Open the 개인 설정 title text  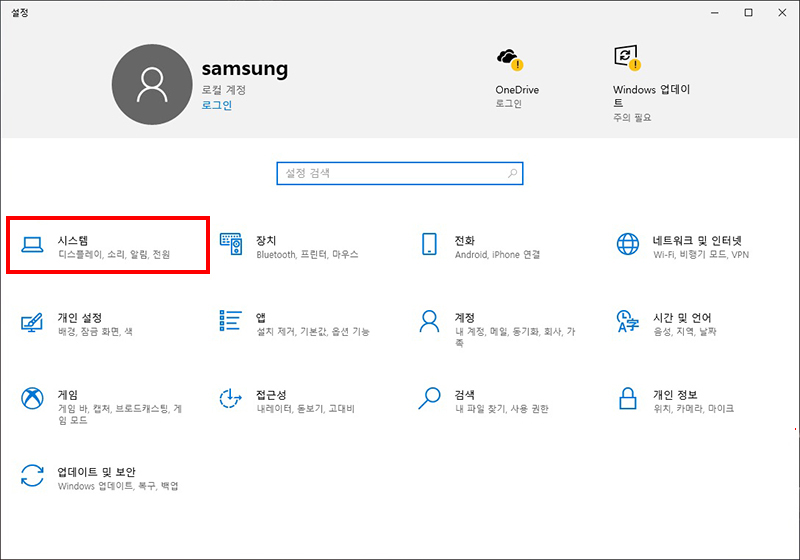(80, 318)
